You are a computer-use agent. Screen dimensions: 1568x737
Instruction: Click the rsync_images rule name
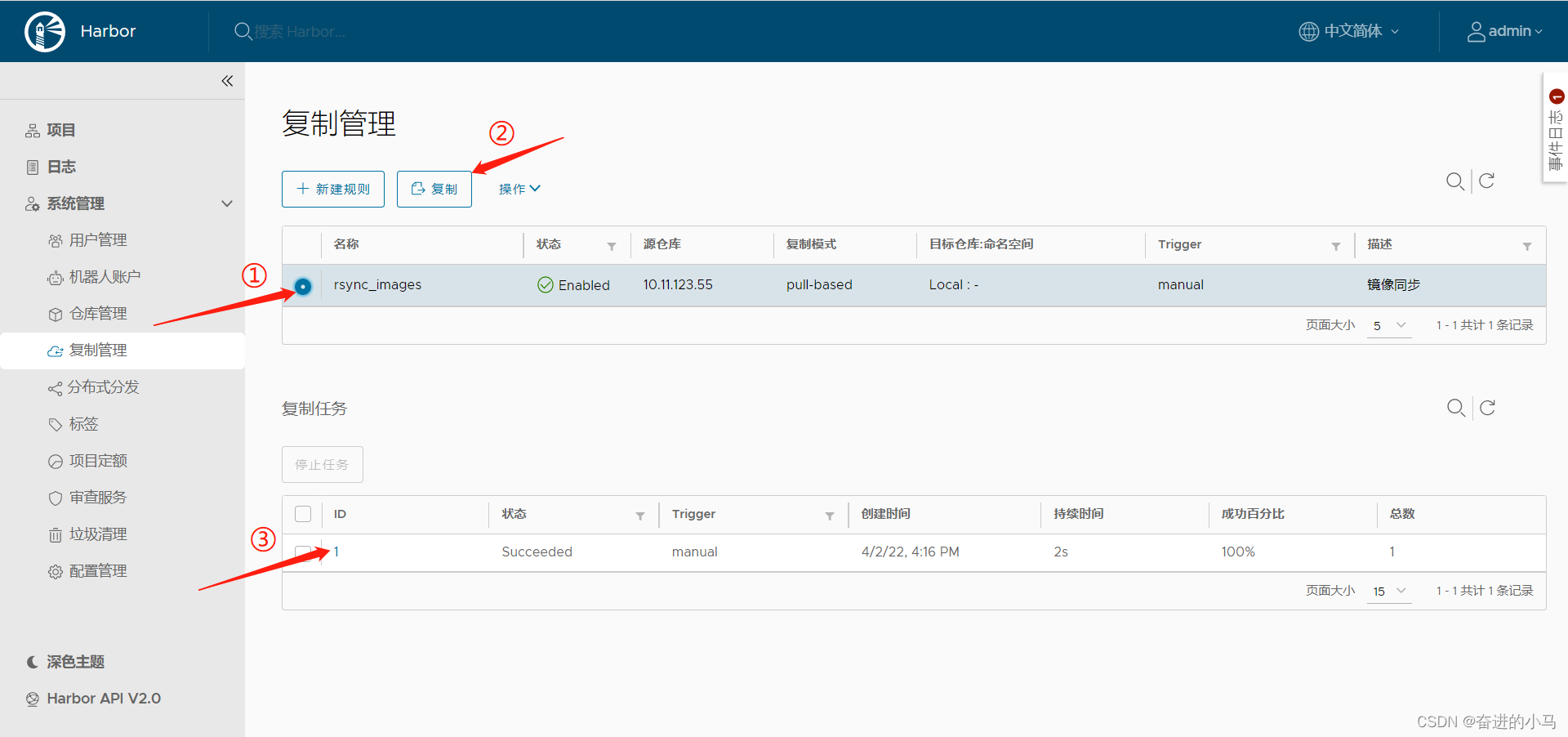(x=377, y=284)
